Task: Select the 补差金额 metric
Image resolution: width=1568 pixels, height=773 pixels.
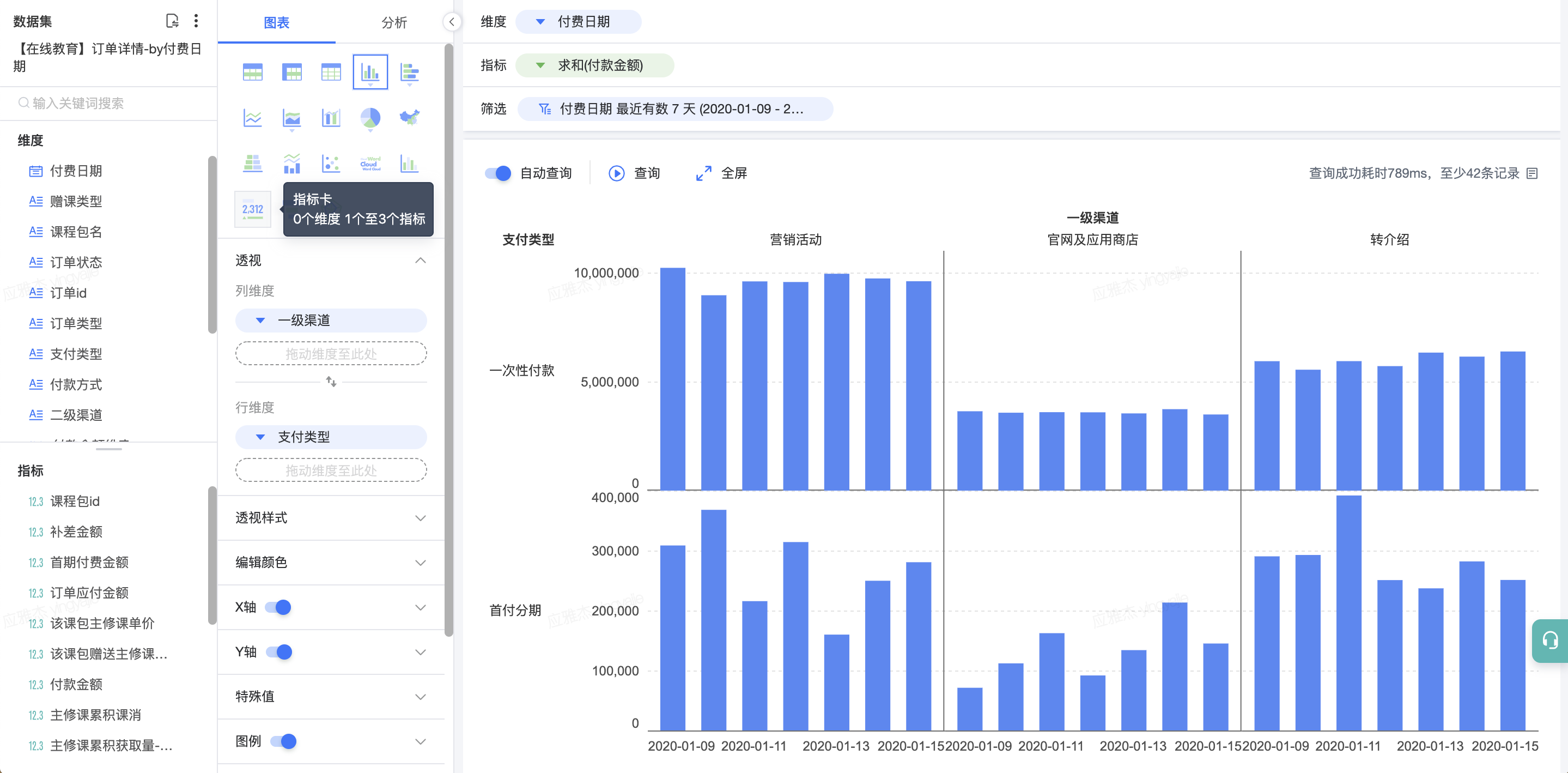Action: [x=76, y=532]
